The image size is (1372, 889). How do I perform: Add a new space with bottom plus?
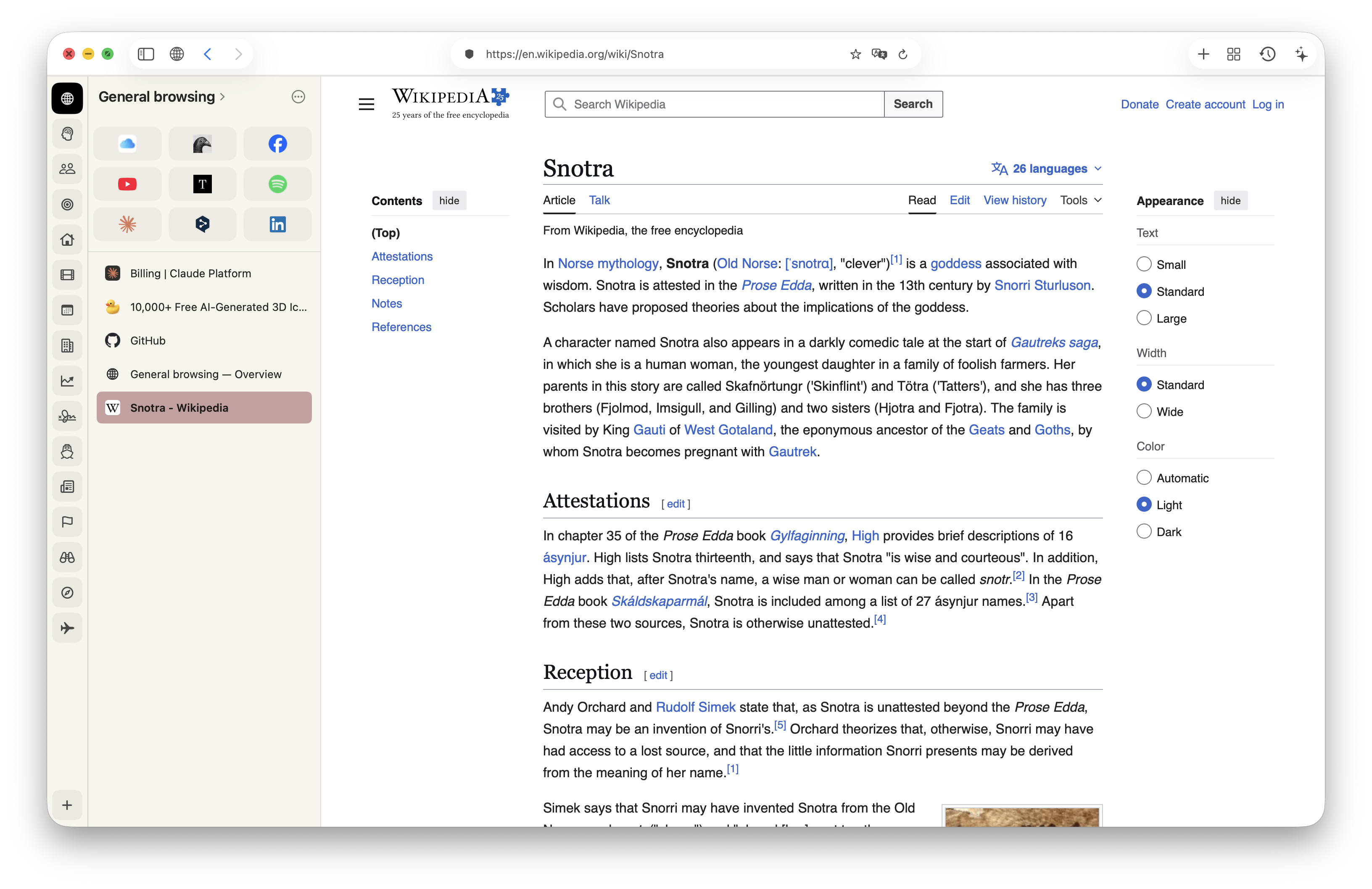(x=67, y=805)
